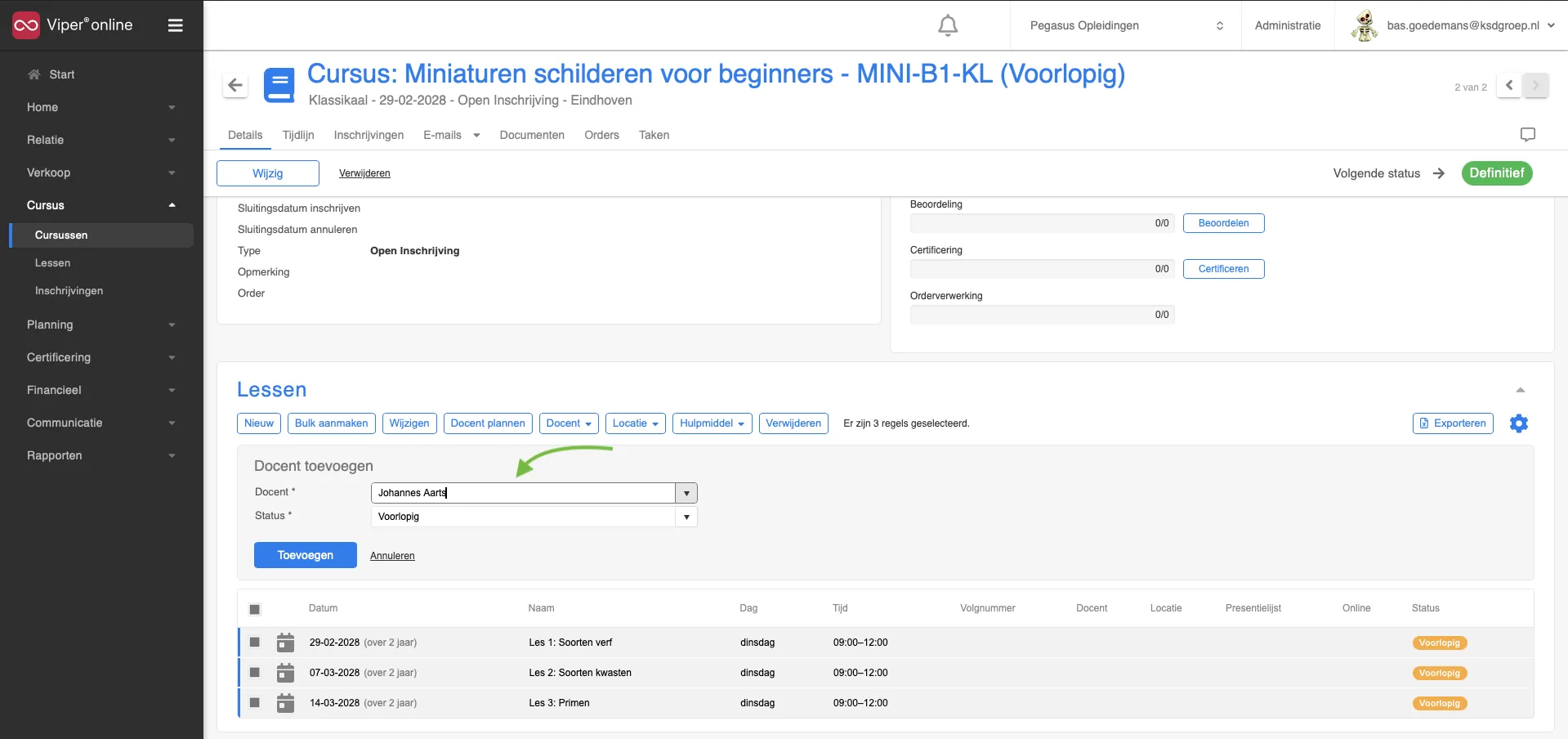Open the Hulpmiddel toolbar dropdown
This screenshot has height=739, width=1568.
[713, 423]
